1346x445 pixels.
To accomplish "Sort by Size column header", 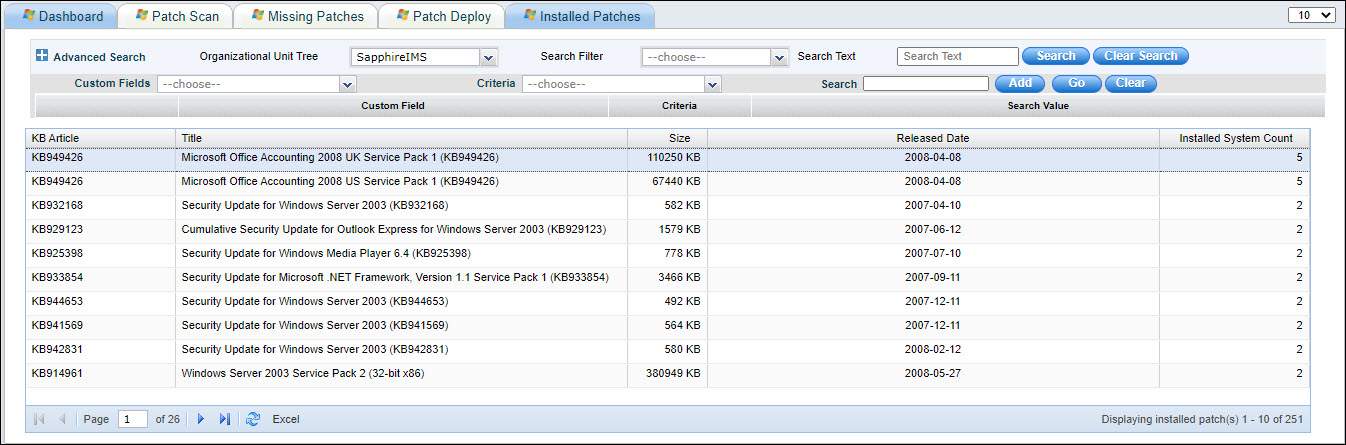I will [667, 138].
